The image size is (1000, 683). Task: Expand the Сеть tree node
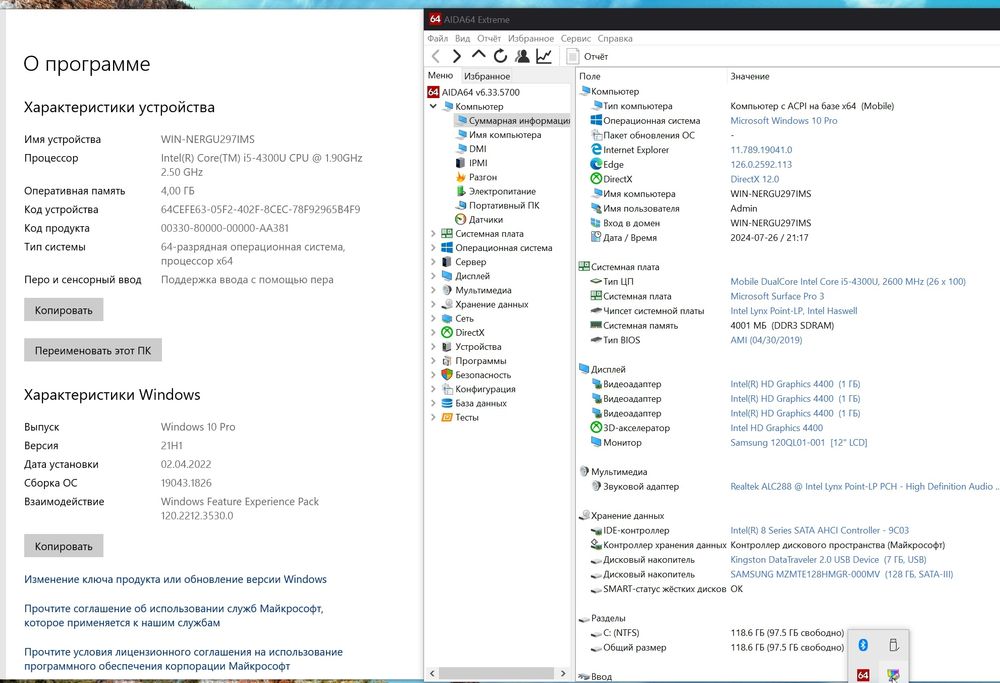434,318
